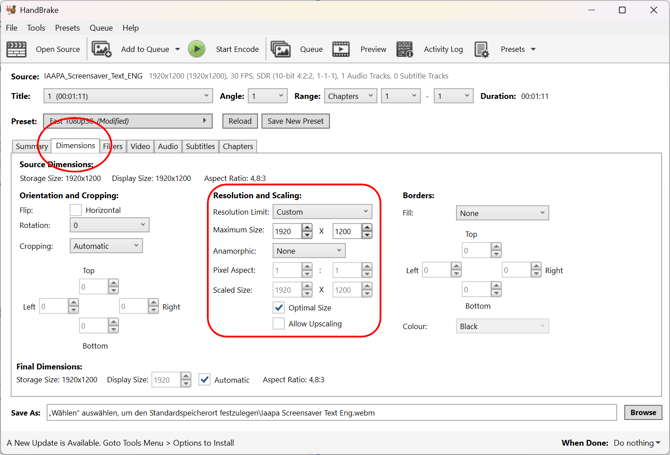Open the Presets menu

pyautogui.click(x=67, y=28)
